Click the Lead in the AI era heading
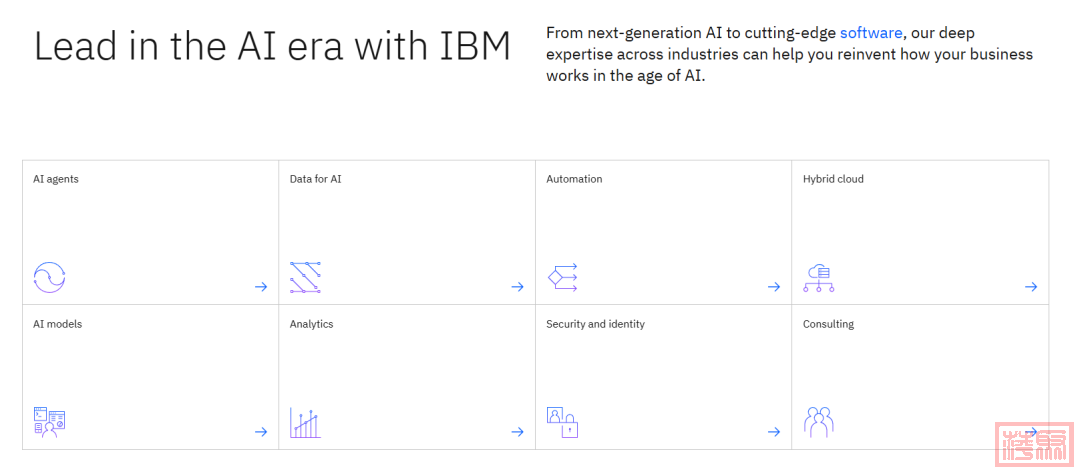 point(272,47)
